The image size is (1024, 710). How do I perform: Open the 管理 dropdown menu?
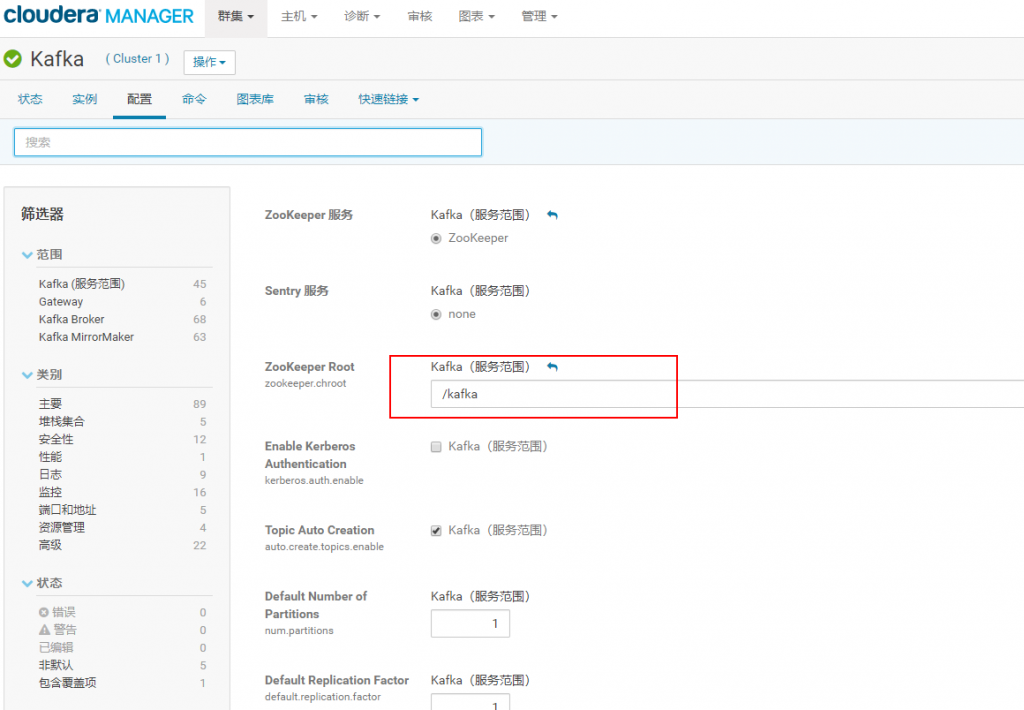coord(539,16)
